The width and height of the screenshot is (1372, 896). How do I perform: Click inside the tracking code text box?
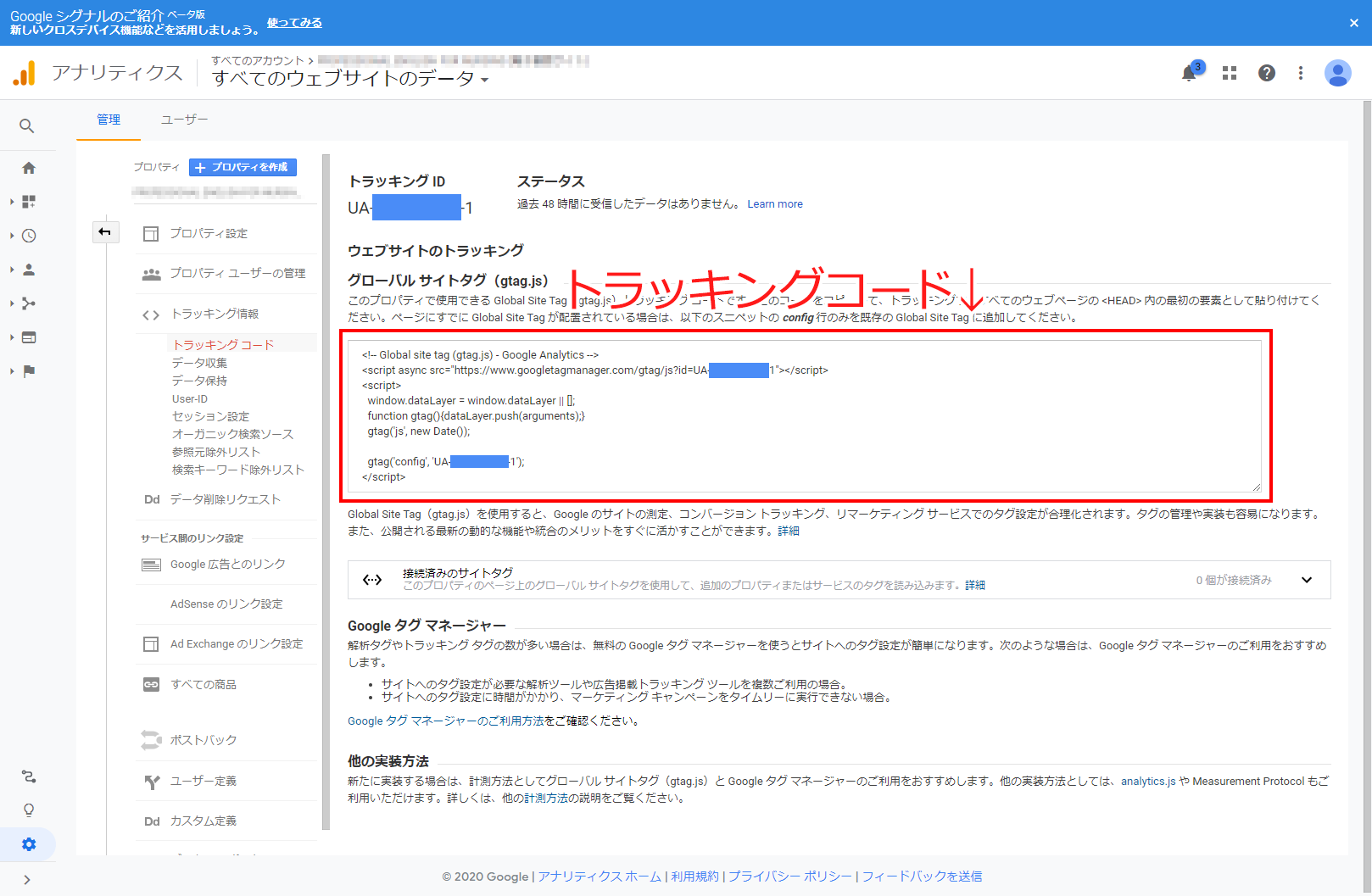pos(805,416)
